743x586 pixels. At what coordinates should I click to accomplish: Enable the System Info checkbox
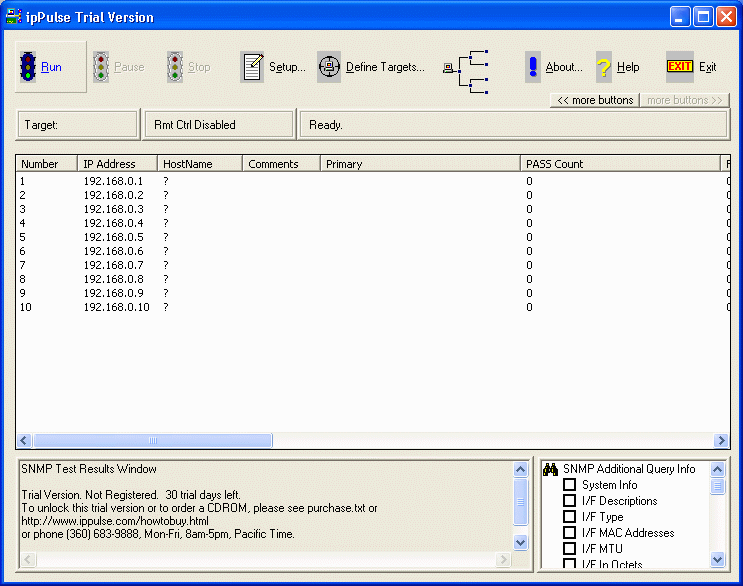569,485
